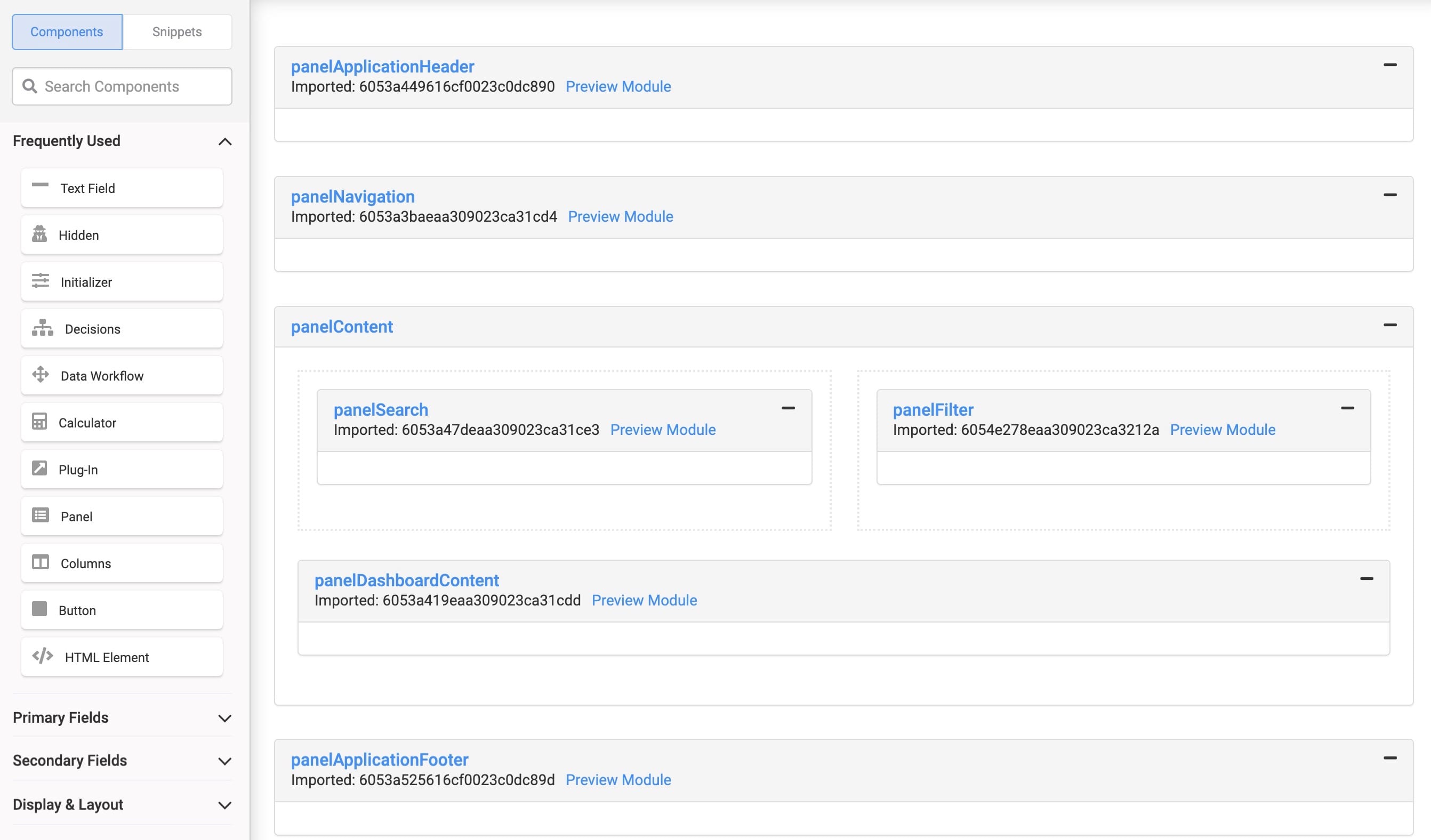Click the Initializer sliders icon

(40, 281)
